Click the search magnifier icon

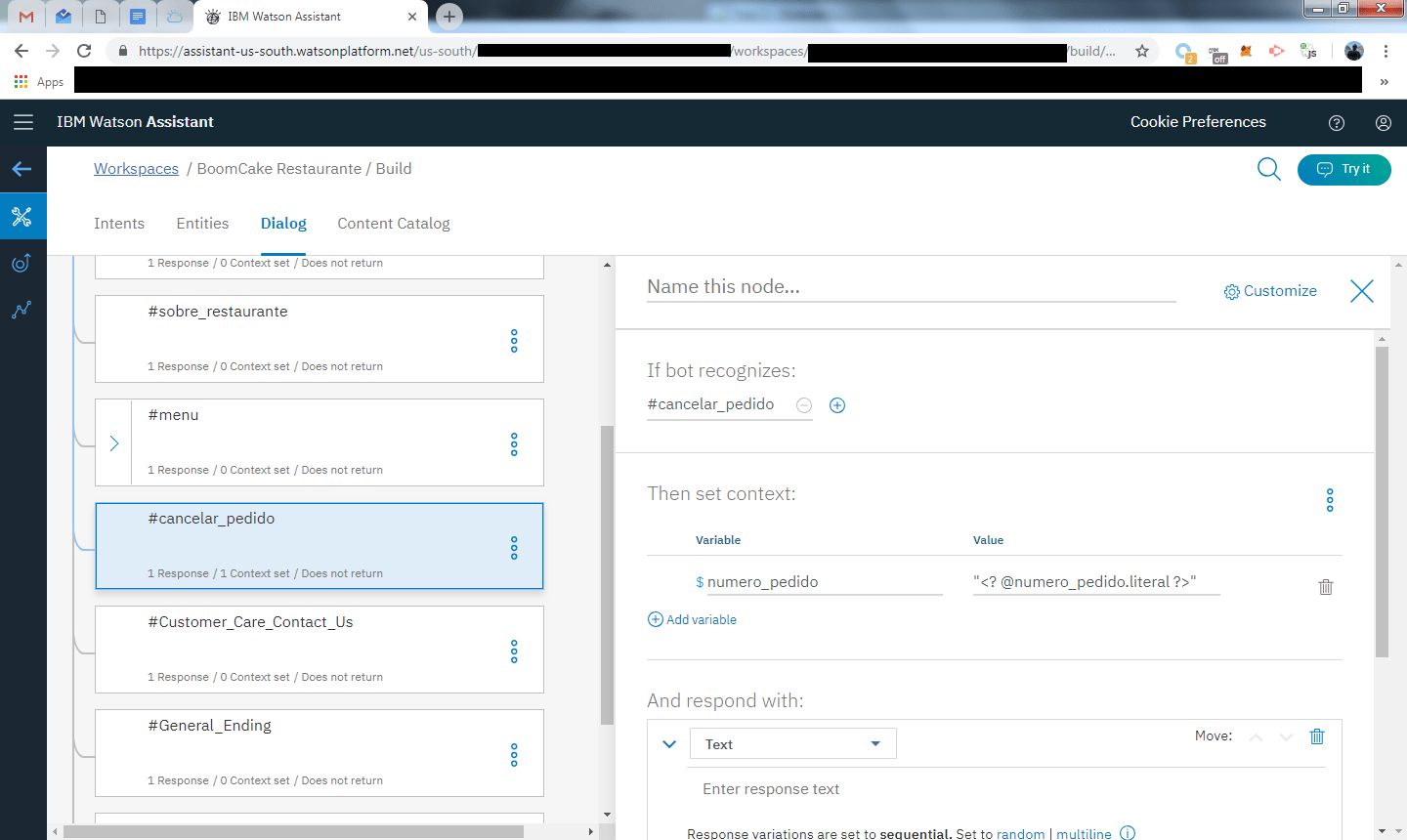click(1268, 169)
